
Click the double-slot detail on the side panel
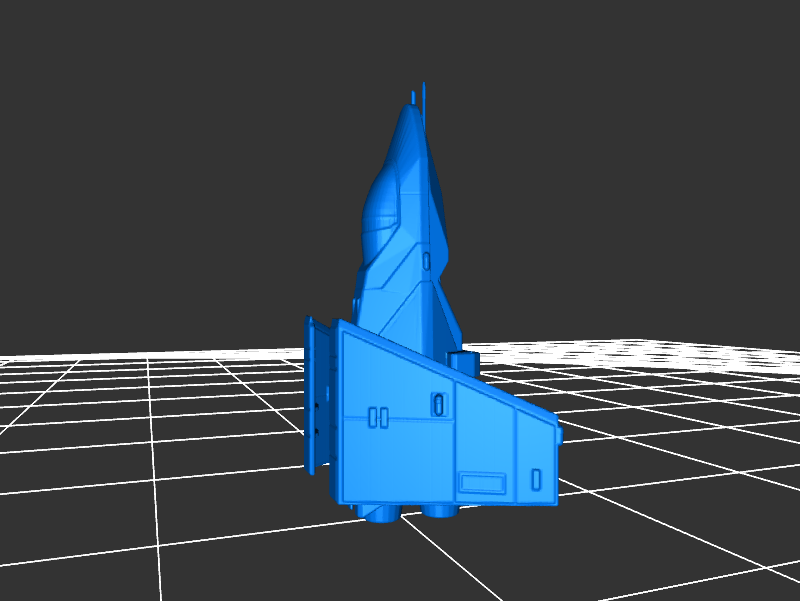pos(378,416)
